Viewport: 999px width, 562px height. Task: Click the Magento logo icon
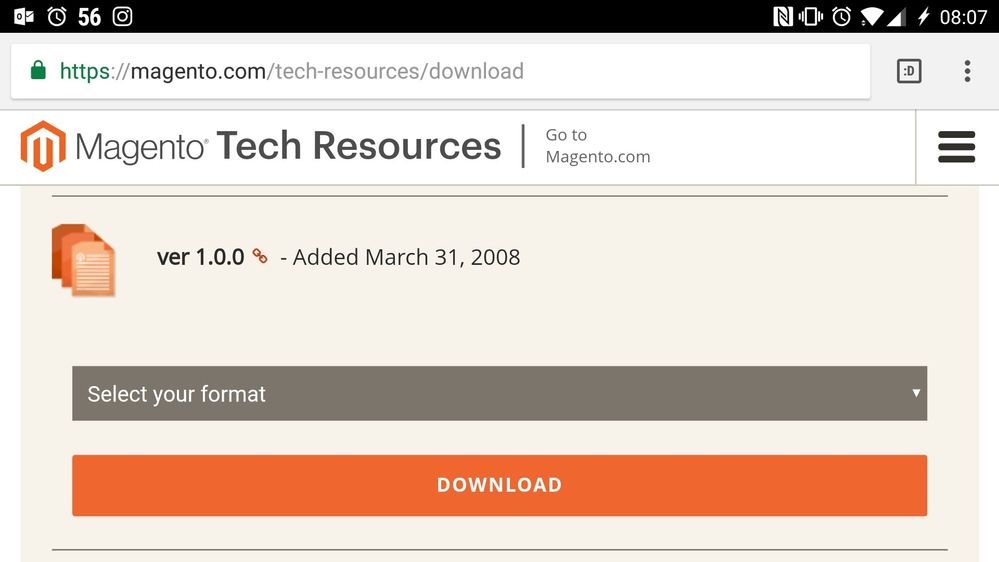[x=43, y=146]
